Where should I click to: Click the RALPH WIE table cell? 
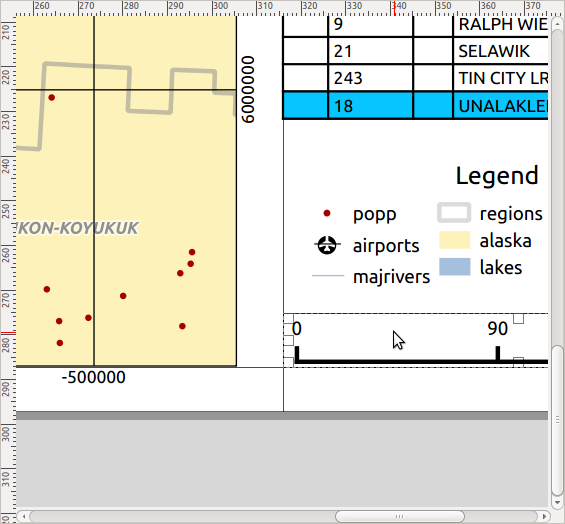pyautogui.click(x=501, y=25)
